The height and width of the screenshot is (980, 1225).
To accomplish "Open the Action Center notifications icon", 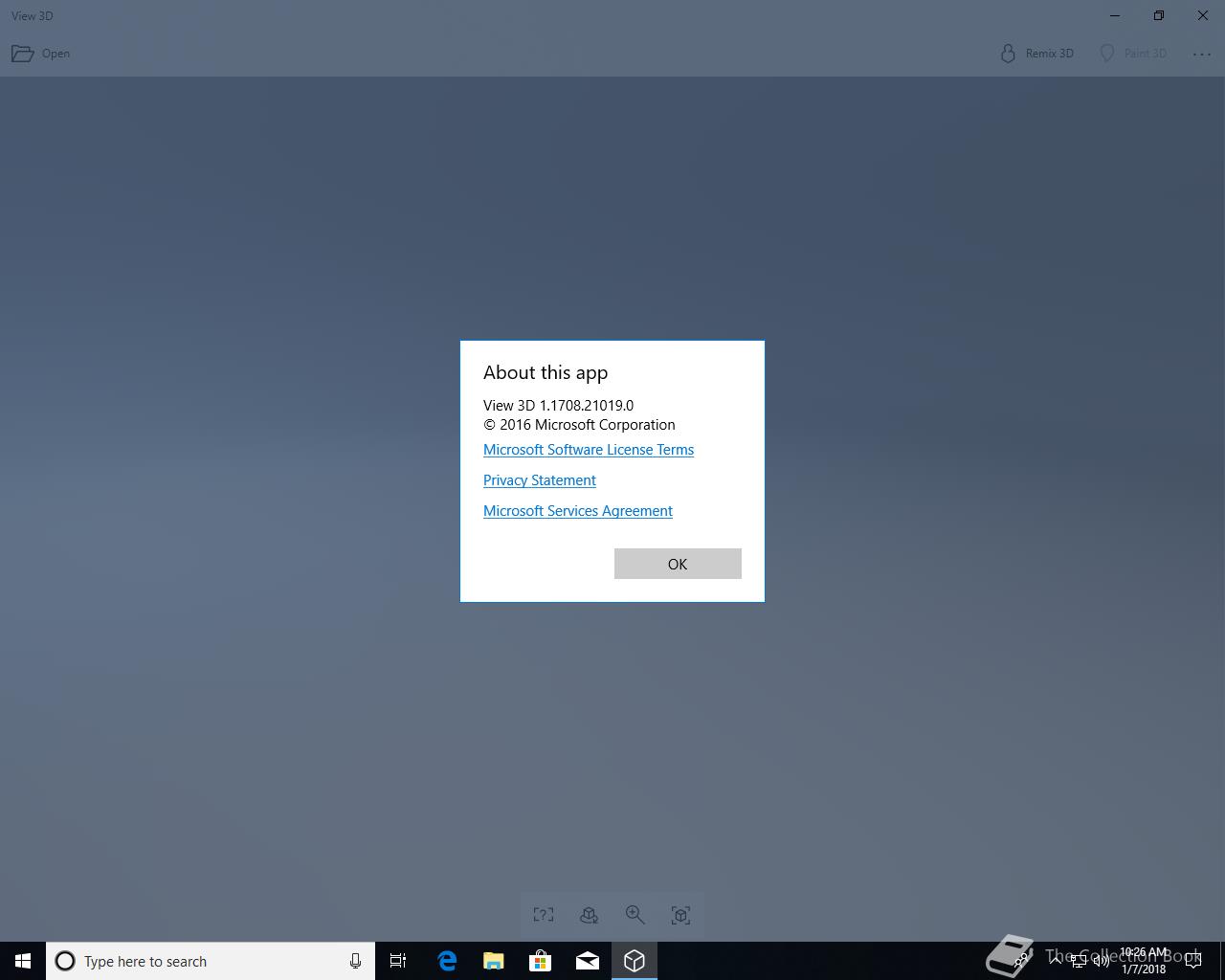I will tap(1193, 961).
